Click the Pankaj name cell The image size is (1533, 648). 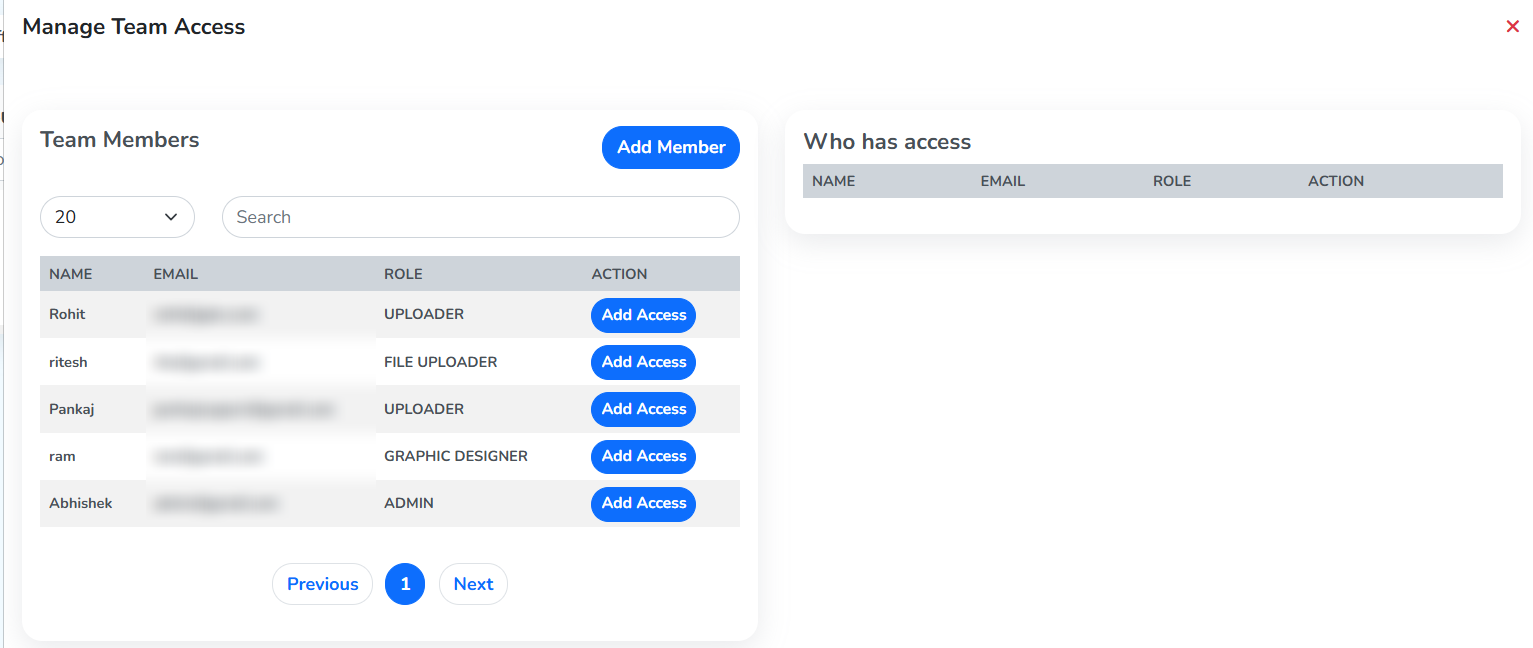72,409
